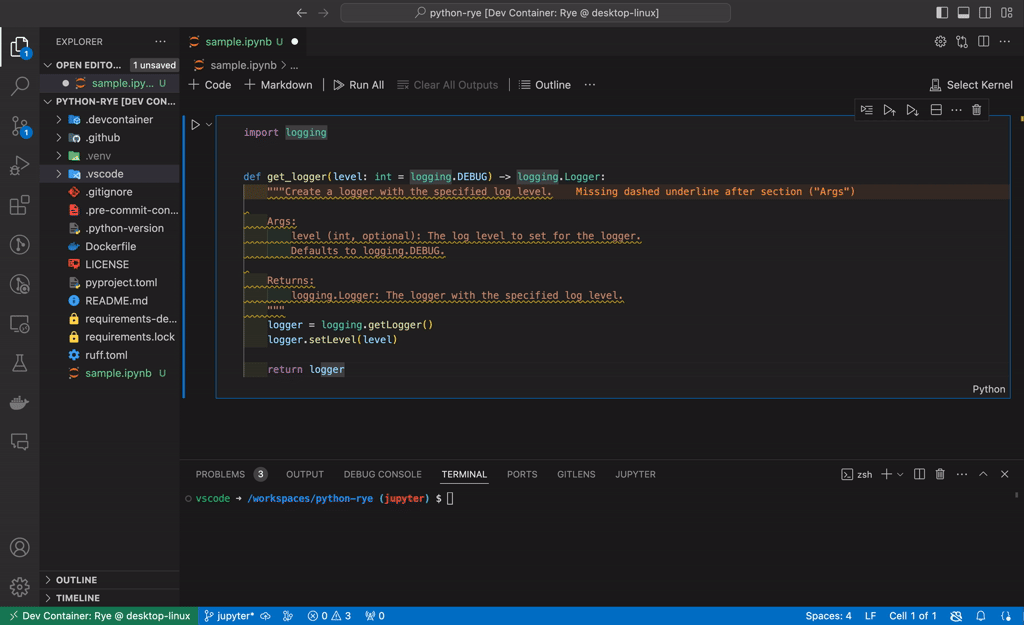Open the Search view in activity bar
The height and width of the screenshot is (625, 1024).
point(20,86)
